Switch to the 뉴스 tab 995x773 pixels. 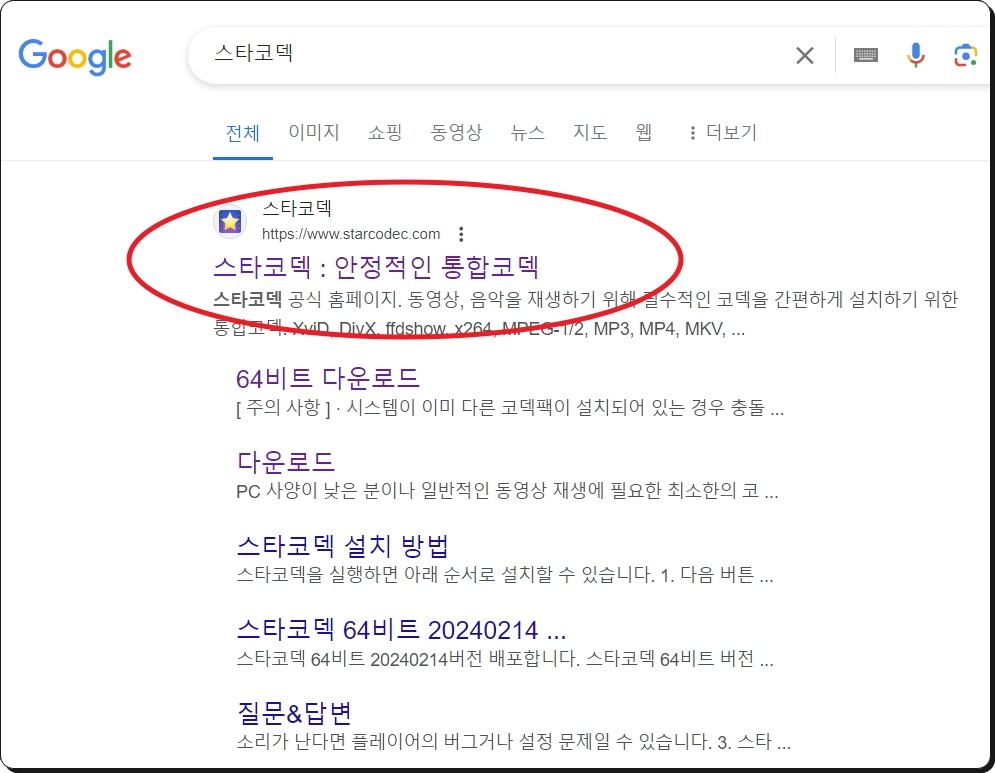527,132
